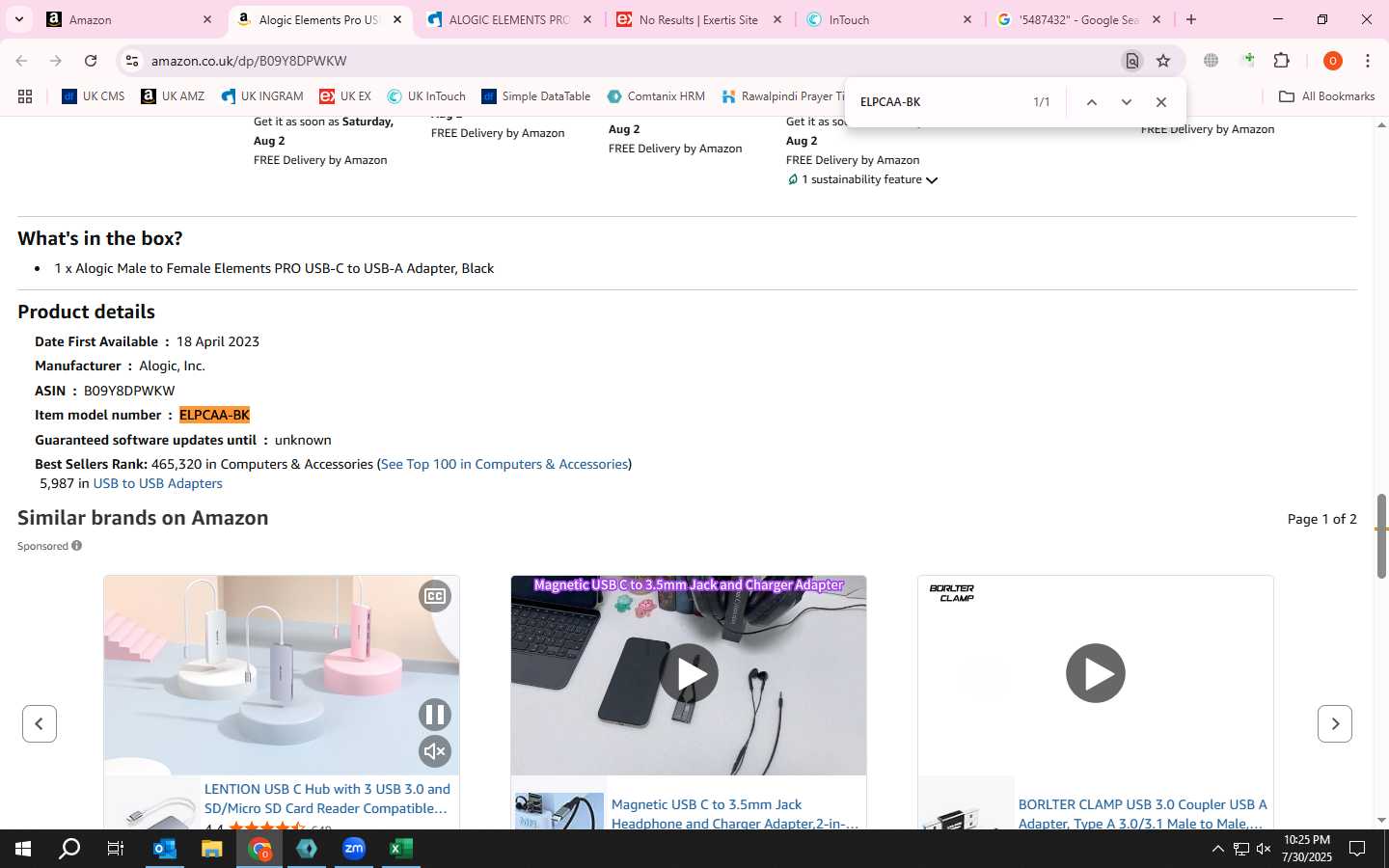The height and width of the screenshot is (868, 1389).
Task: Open Task View on taskbar
Action: click(115, 849)
